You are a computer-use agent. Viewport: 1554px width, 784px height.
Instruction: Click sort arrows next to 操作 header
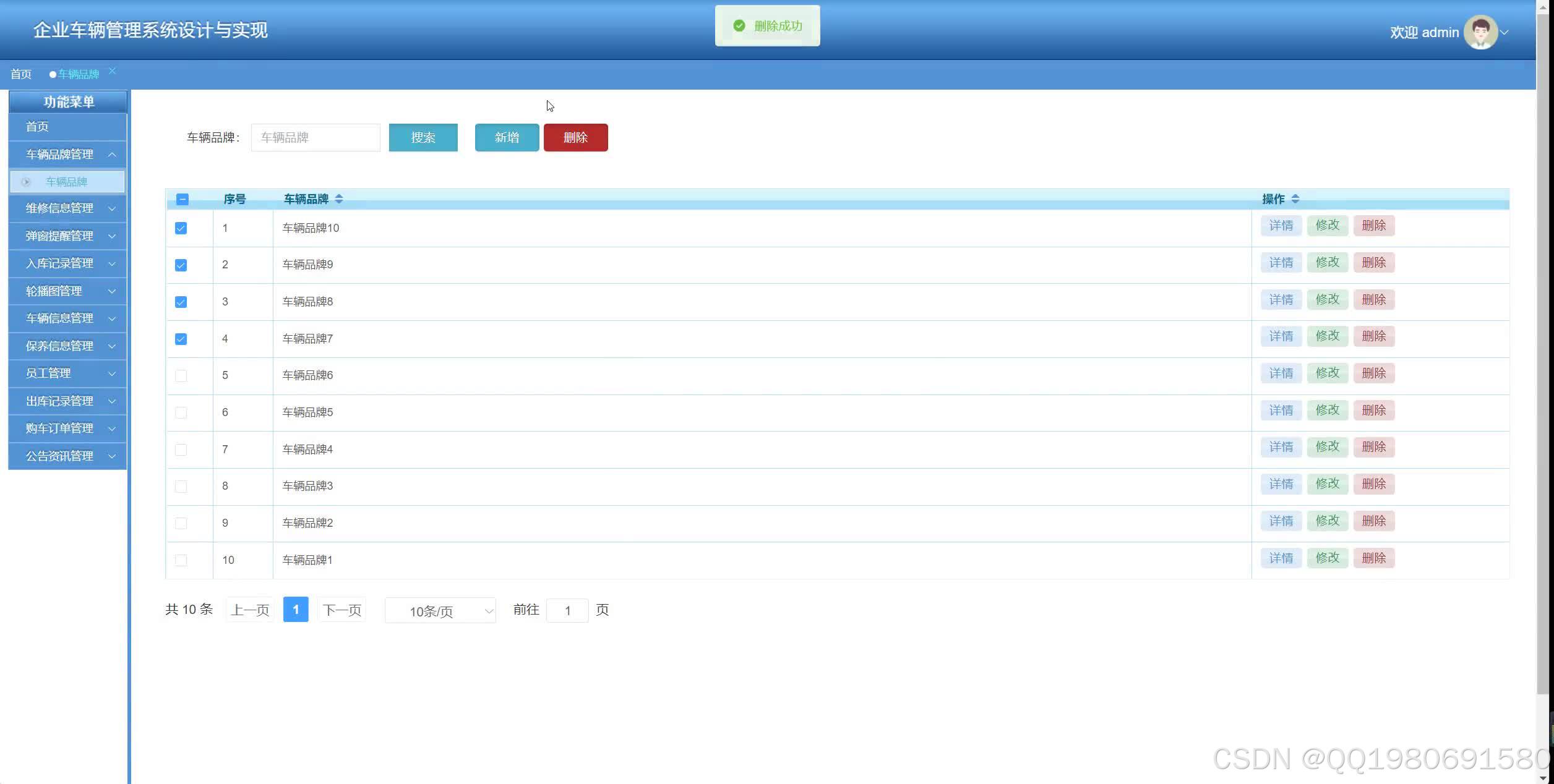(x=1295, y=199)
